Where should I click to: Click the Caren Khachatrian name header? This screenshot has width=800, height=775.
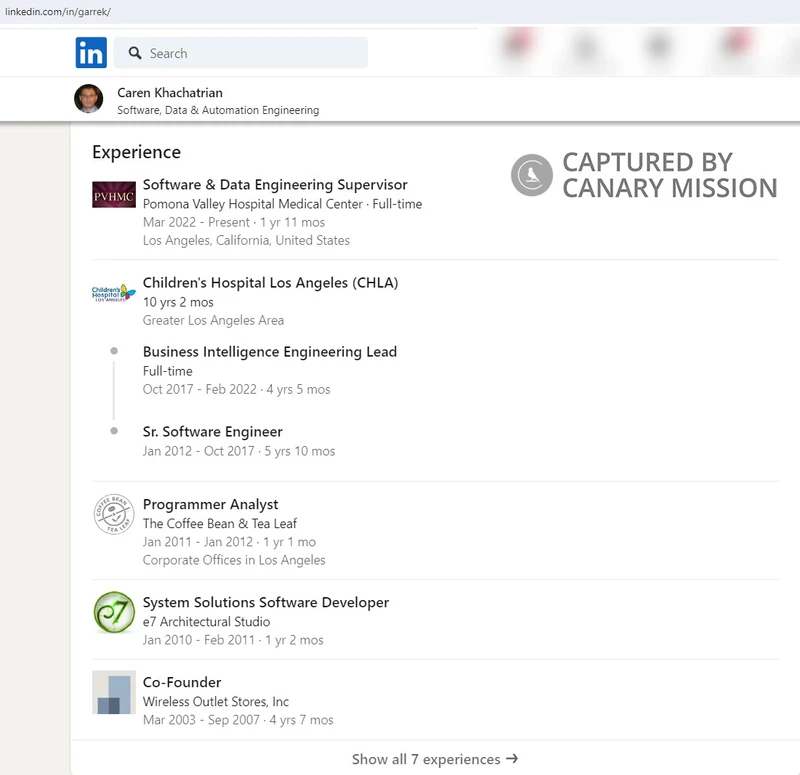pos(170,93)
